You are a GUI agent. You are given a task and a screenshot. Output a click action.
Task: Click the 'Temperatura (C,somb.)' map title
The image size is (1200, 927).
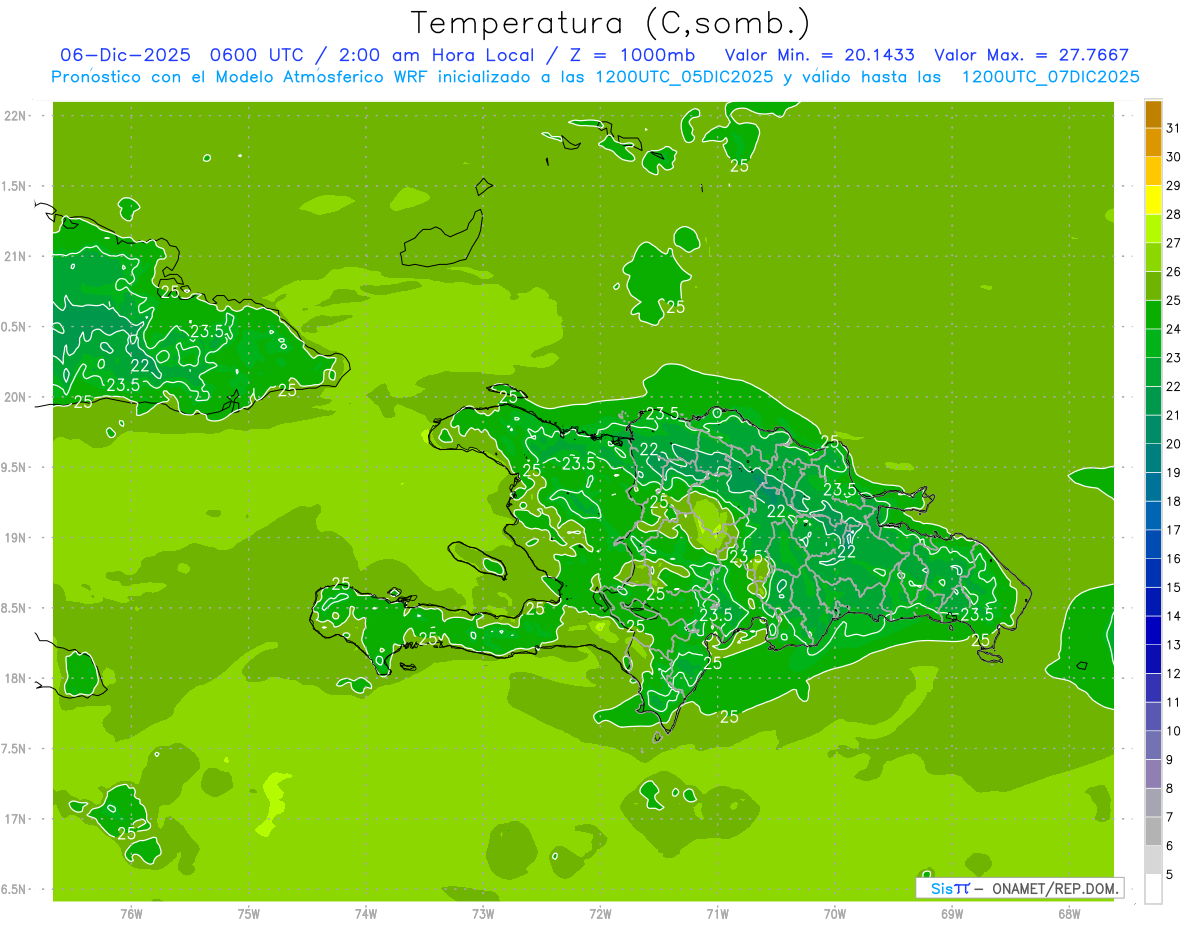(x=610, y=24)
